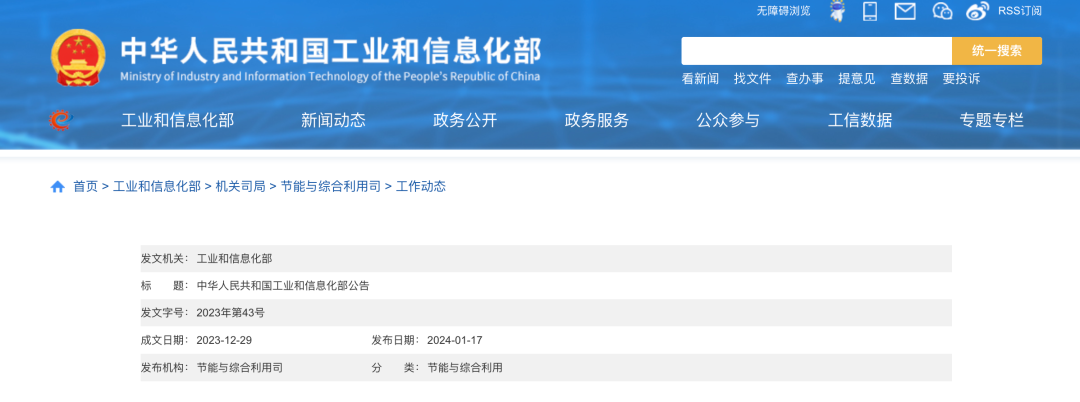Open the 新闻动态 navigation menu
1080x402 pixels.
coord(333,120)
